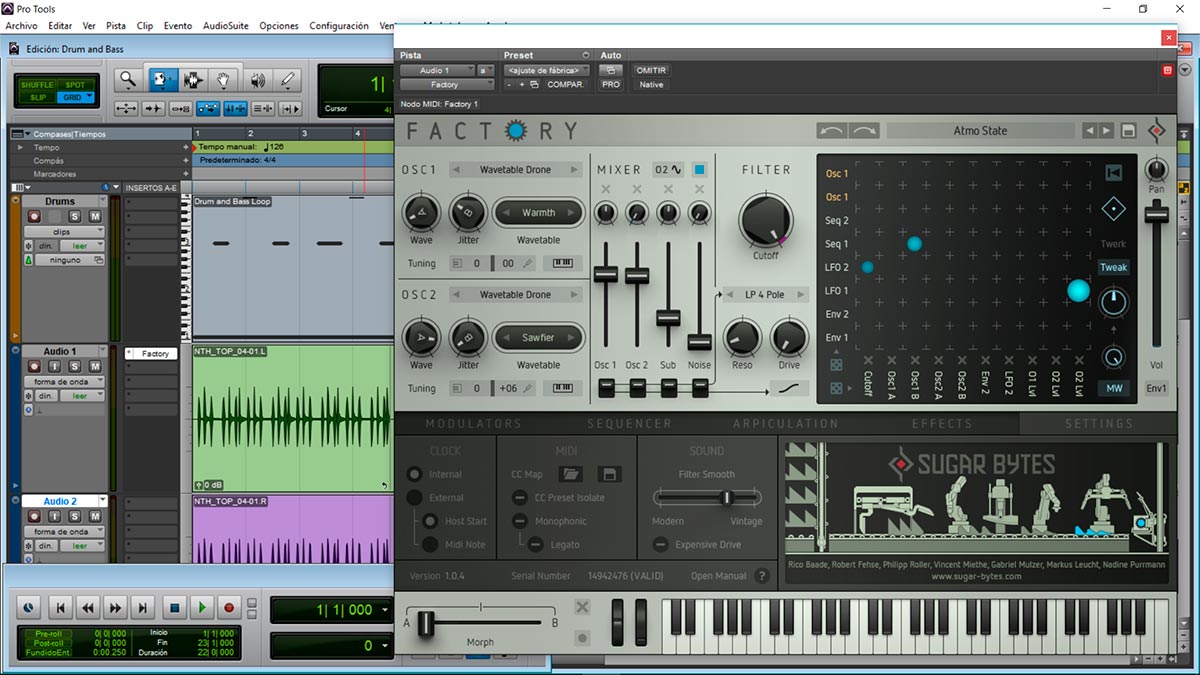Image resolution: width=1200 pixels, height=675 pixels.
Task: Click the Factory redo arrow
Action: (865, 130)
